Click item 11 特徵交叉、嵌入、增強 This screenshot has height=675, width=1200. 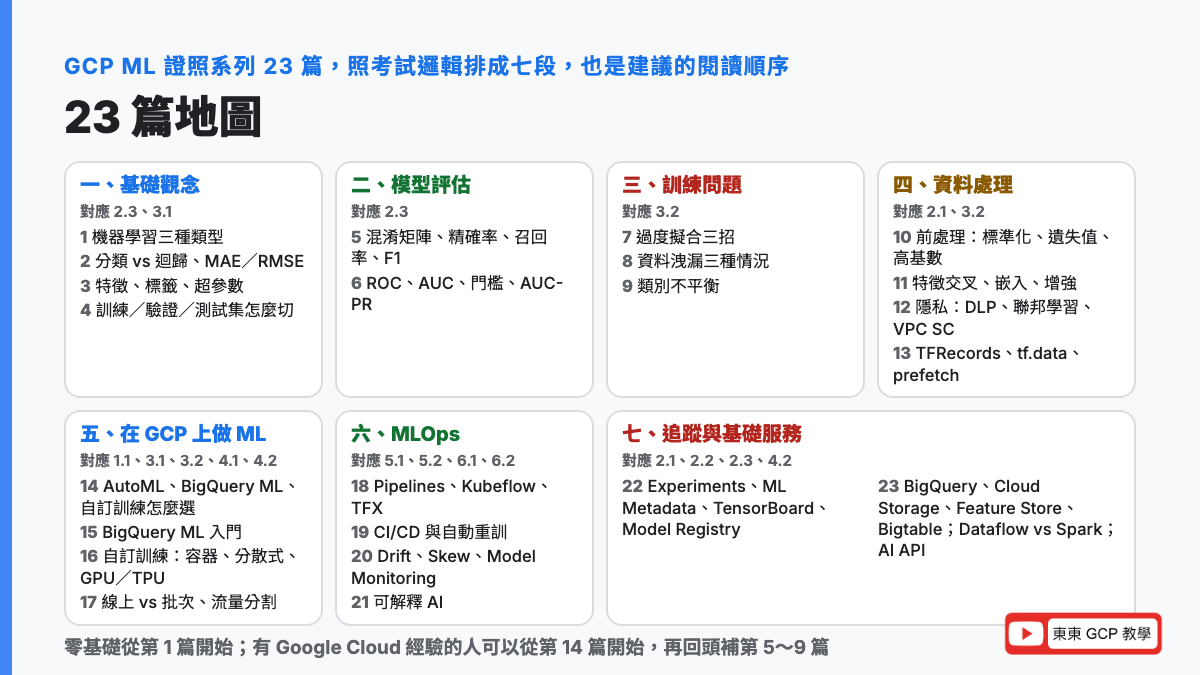(x=985, y=282)
